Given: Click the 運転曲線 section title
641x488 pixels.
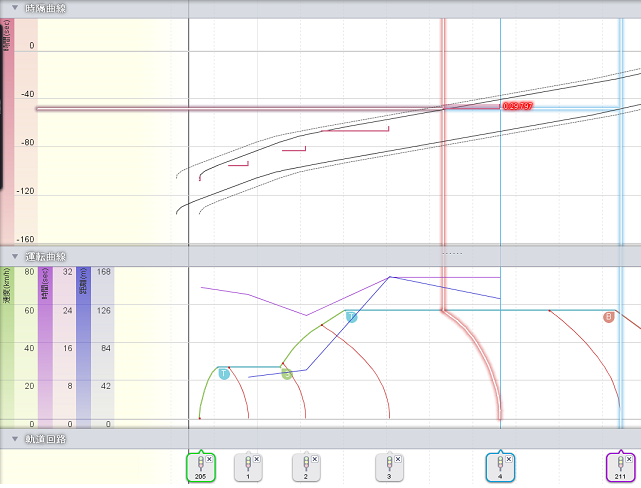Looking at the screenshot, I should [x=45, y=257].
